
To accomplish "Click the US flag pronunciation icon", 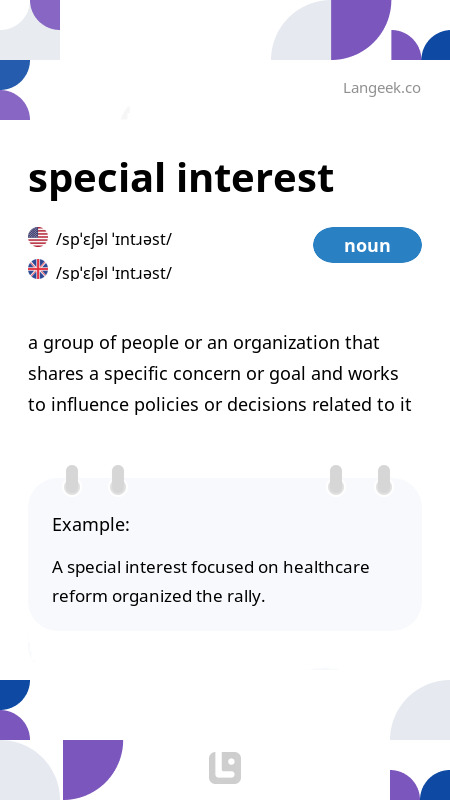I will [x=38, y=237].
